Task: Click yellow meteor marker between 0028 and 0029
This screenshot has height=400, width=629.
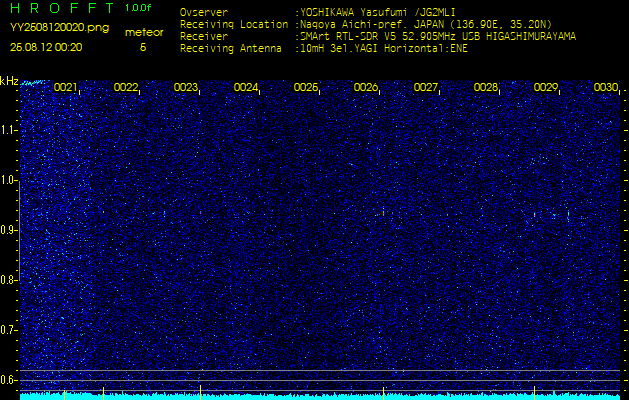Action: pyautogui.click(x=534, y=393)
